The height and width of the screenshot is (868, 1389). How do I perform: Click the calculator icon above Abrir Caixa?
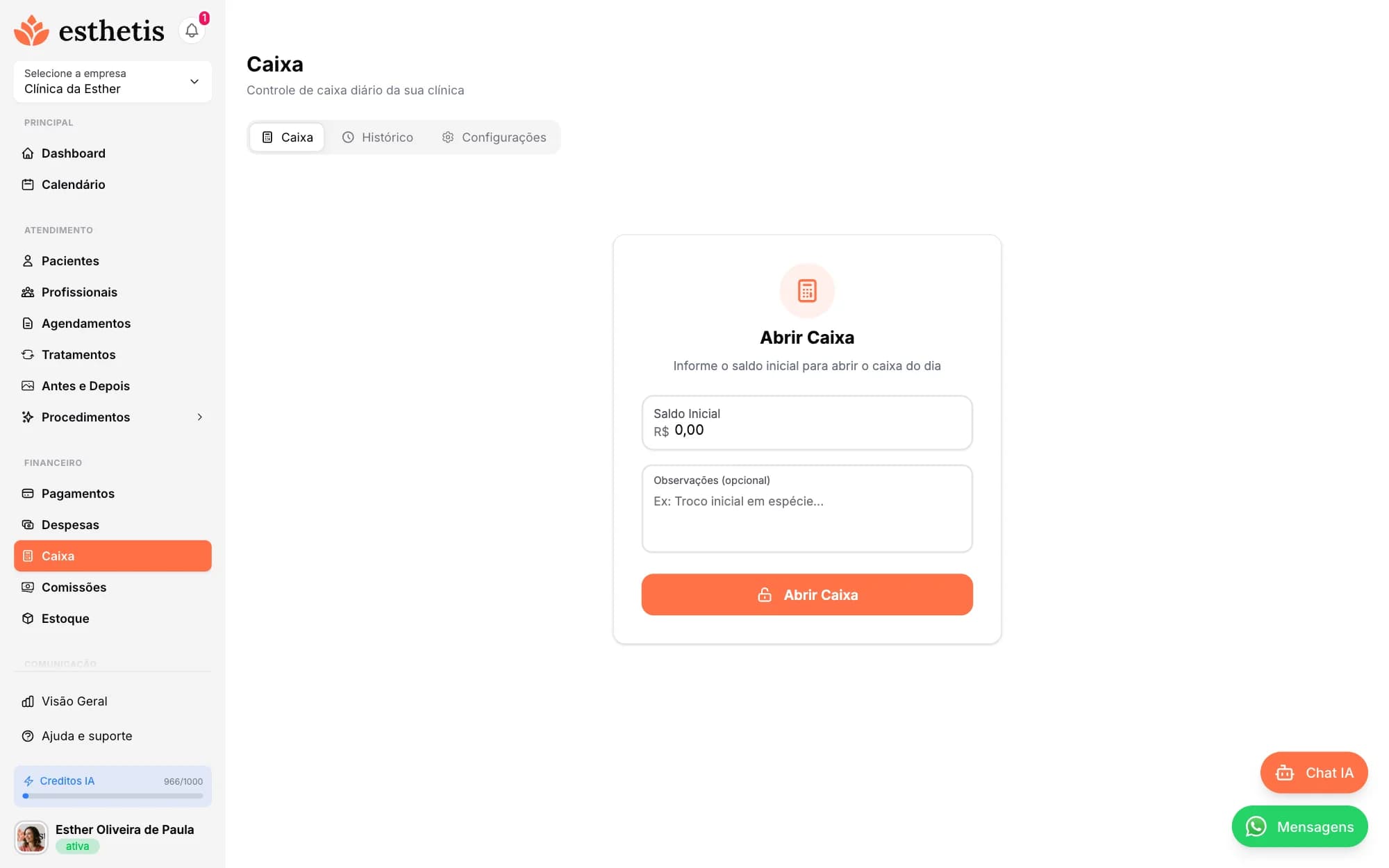pos(807,291)
